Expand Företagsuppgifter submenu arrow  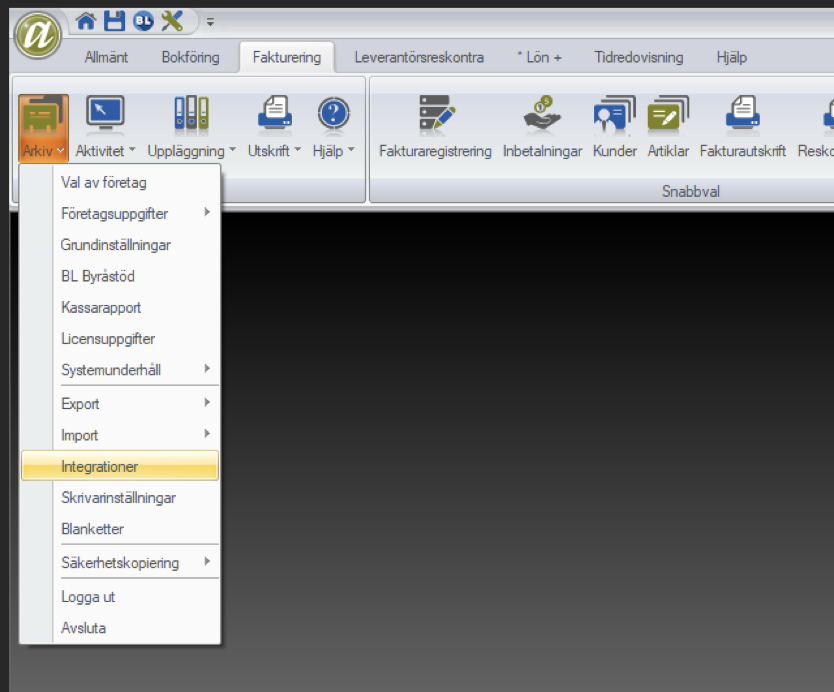[x=207, y=213]
